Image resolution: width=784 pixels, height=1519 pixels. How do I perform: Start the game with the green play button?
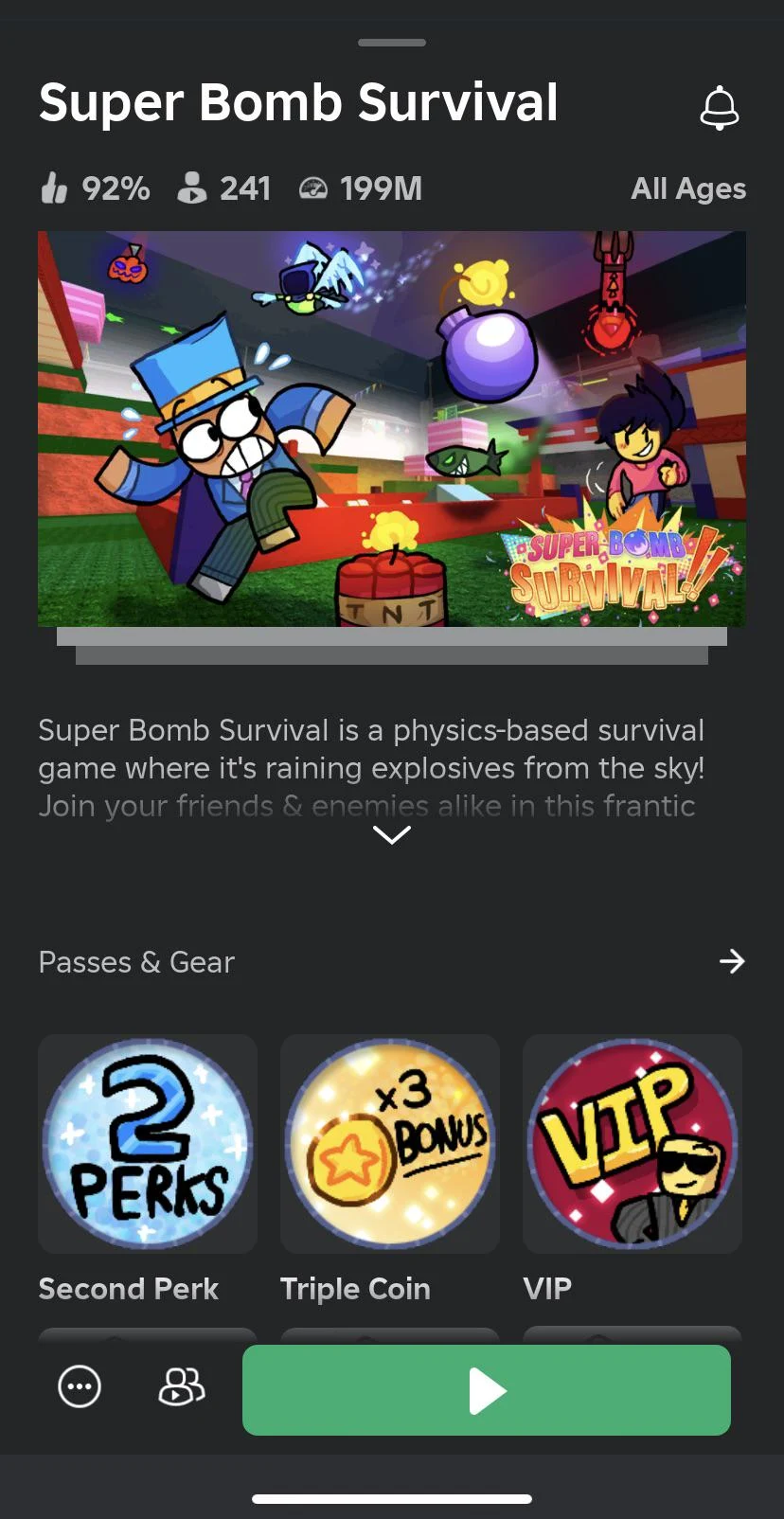pos(487,1390)
